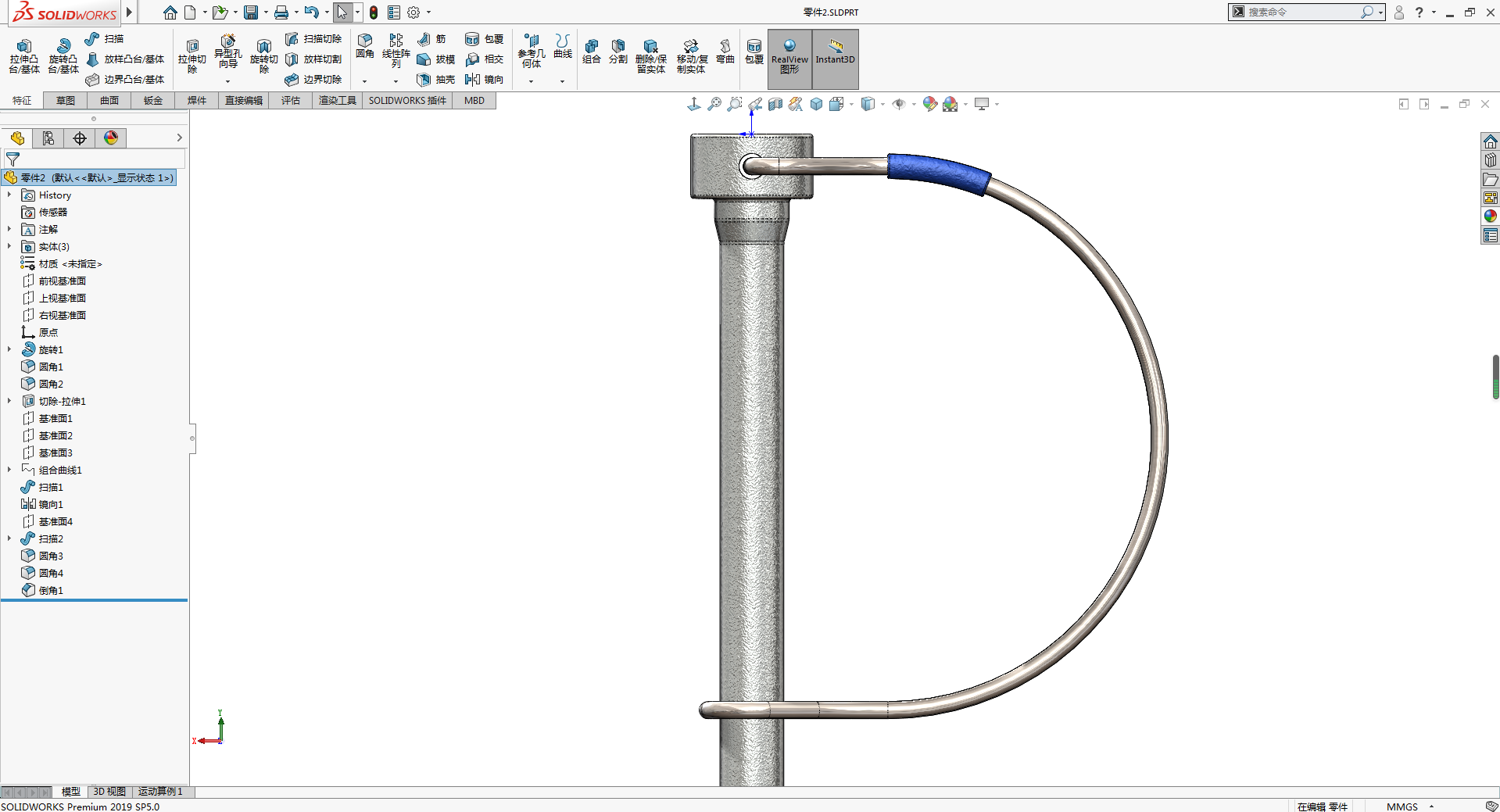Click the Section View icon in view toolbar
The image size is (1500, 812).
775,104
